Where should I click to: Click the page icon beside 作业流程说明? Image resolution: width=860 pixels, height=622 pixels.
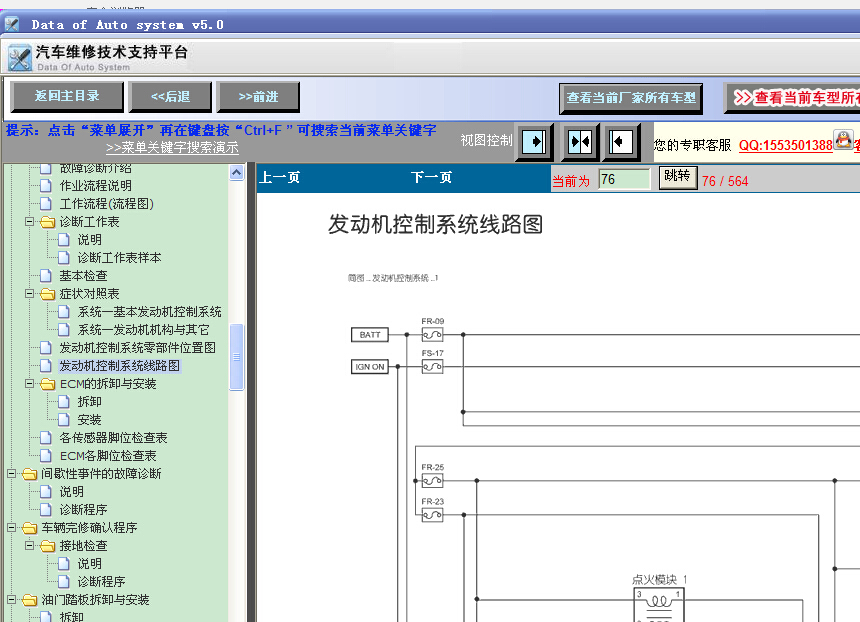(46, 185)
